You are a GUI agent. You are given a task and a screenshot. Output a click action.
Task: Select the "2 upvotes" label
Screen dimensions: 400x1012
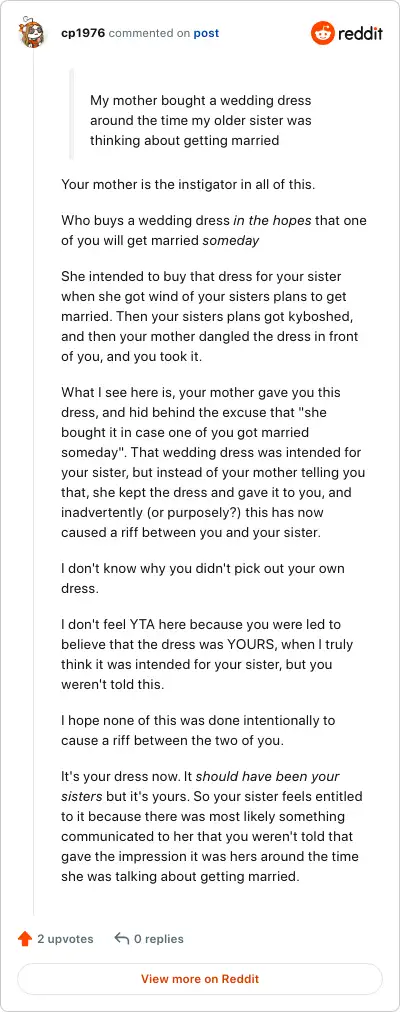(x=65, y=939)
